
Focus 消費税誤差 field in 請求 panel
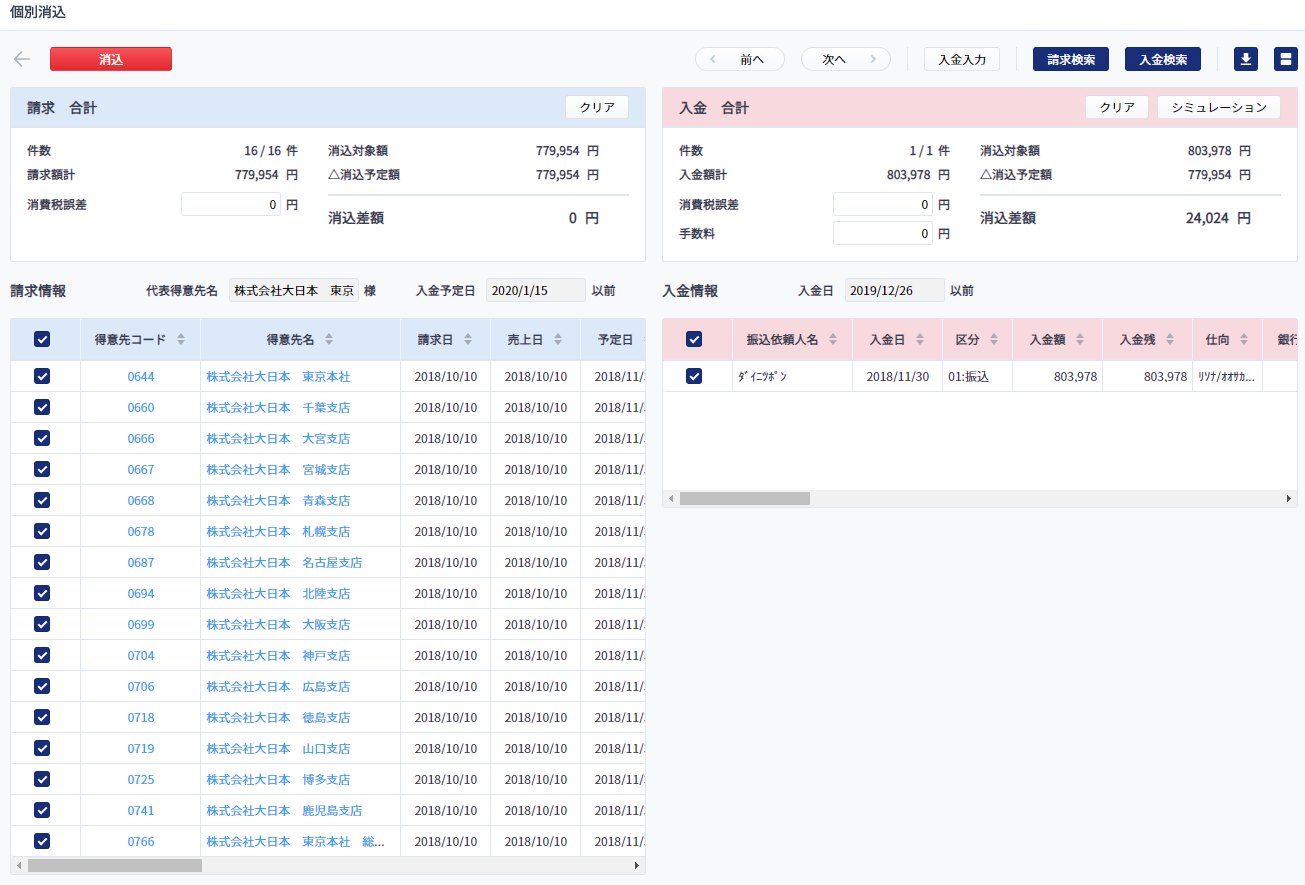(x=231, y=204)
